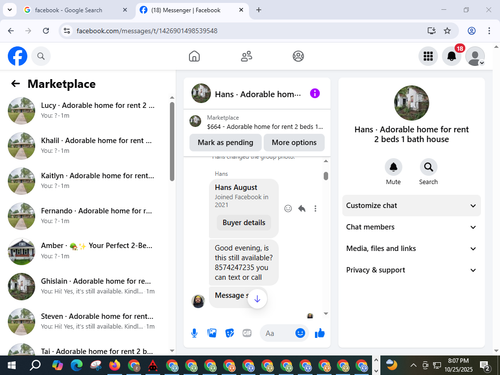Expand Chat members section
Viewport: 500px width, 375px height.
tap(411, 227)
